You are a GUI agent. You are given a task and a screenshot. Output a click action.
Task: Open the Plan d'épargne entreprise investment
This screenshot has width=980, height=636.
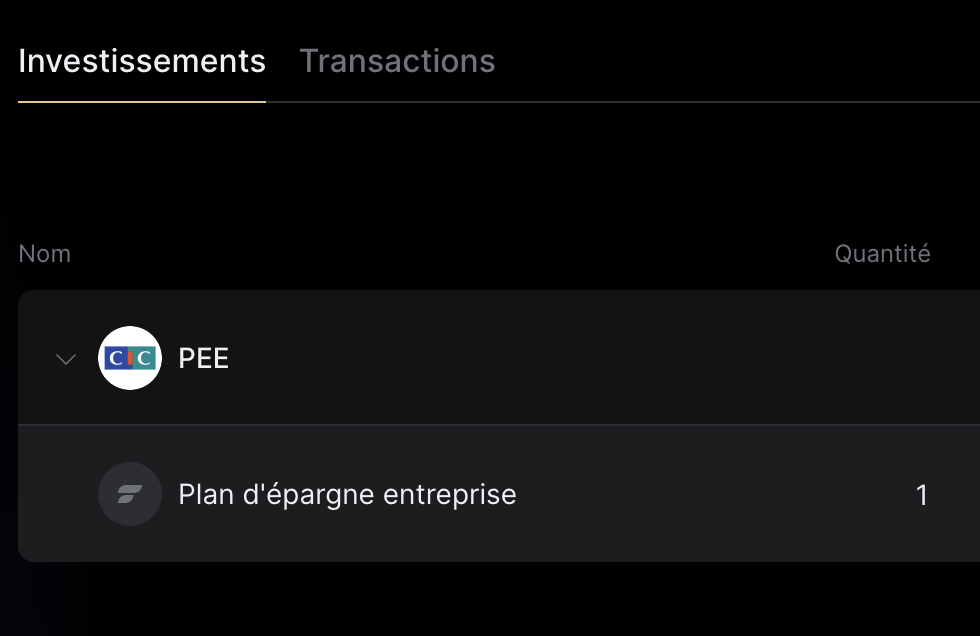[347, 494]
